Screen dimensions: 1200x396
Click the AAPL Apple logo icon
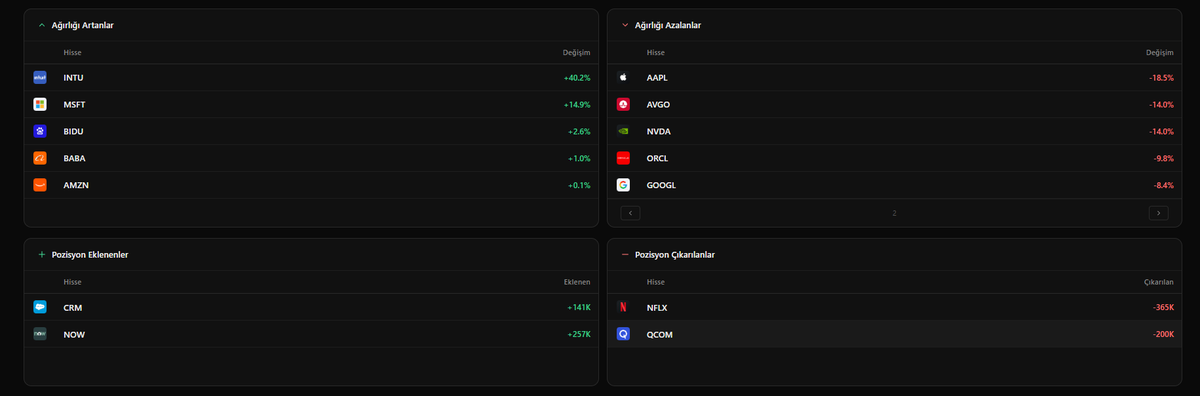tap(623, 77)
